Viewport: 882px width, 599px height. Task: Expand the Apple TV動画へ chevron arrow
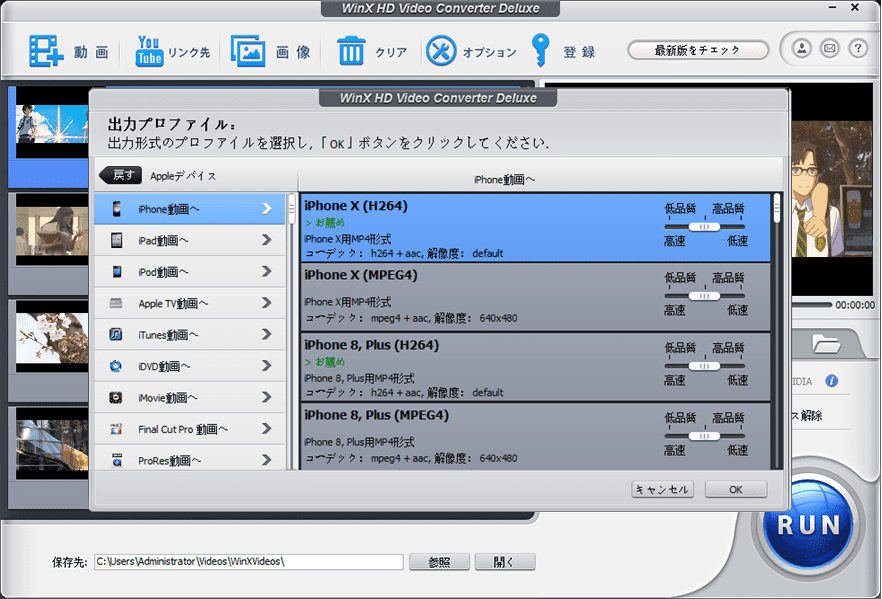pyautogui.click(x=267, y=303)
